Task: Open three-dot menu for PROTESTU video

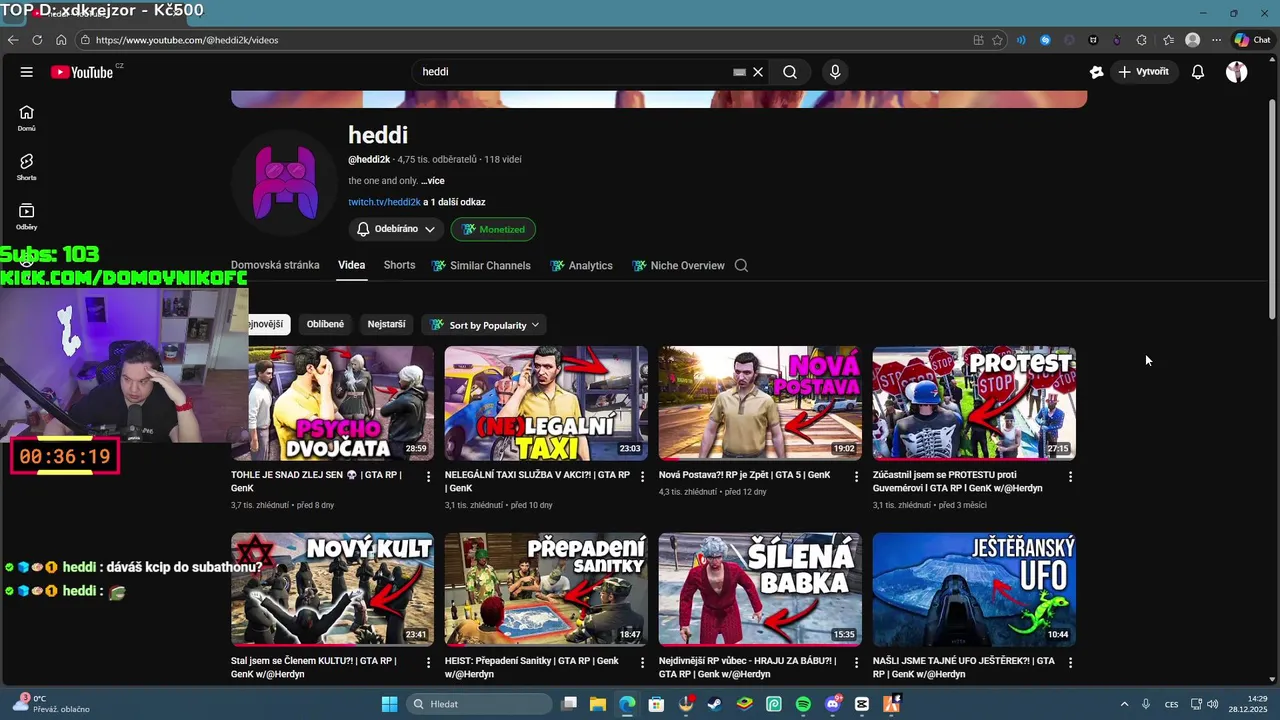Action: point(1070,477)
